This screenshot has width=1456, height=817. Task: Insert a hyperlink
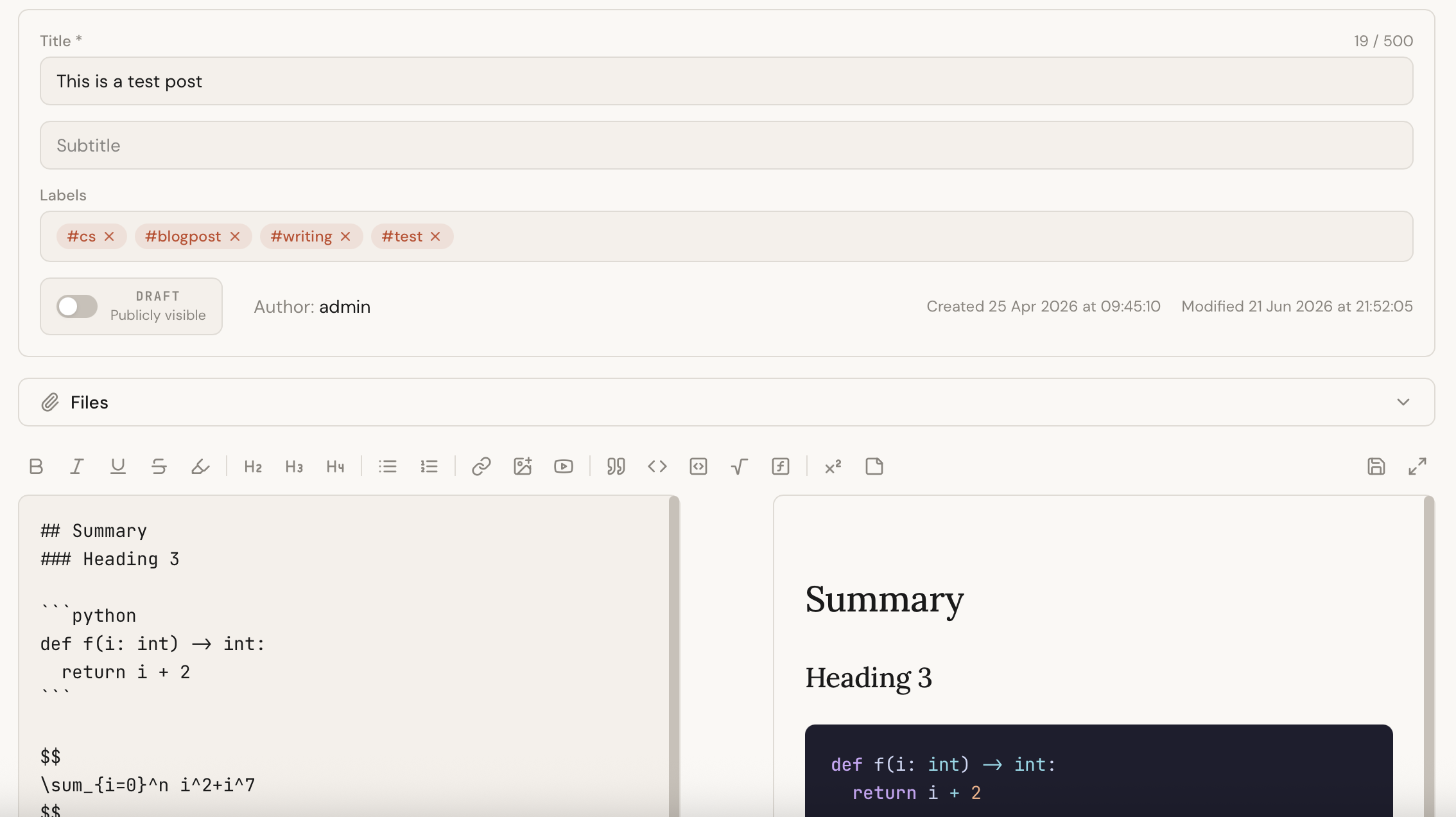[x=481, y=466]
